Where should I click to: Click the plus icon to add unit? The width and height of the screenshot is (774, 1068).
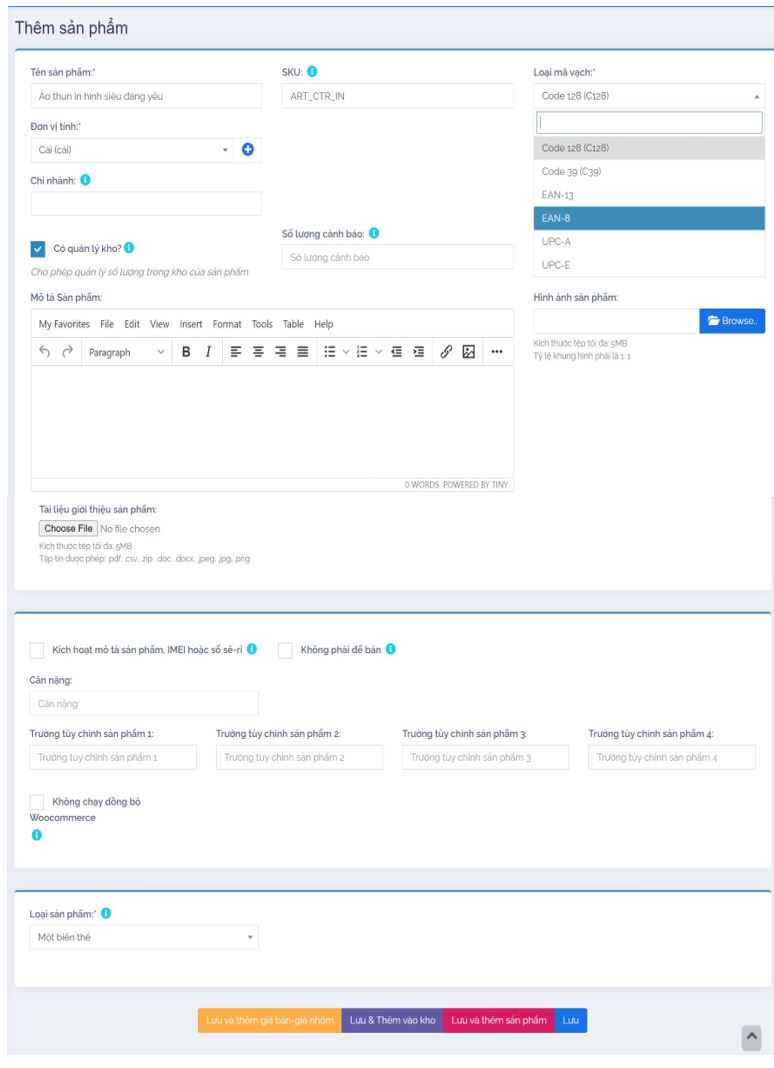click(249, 150)
